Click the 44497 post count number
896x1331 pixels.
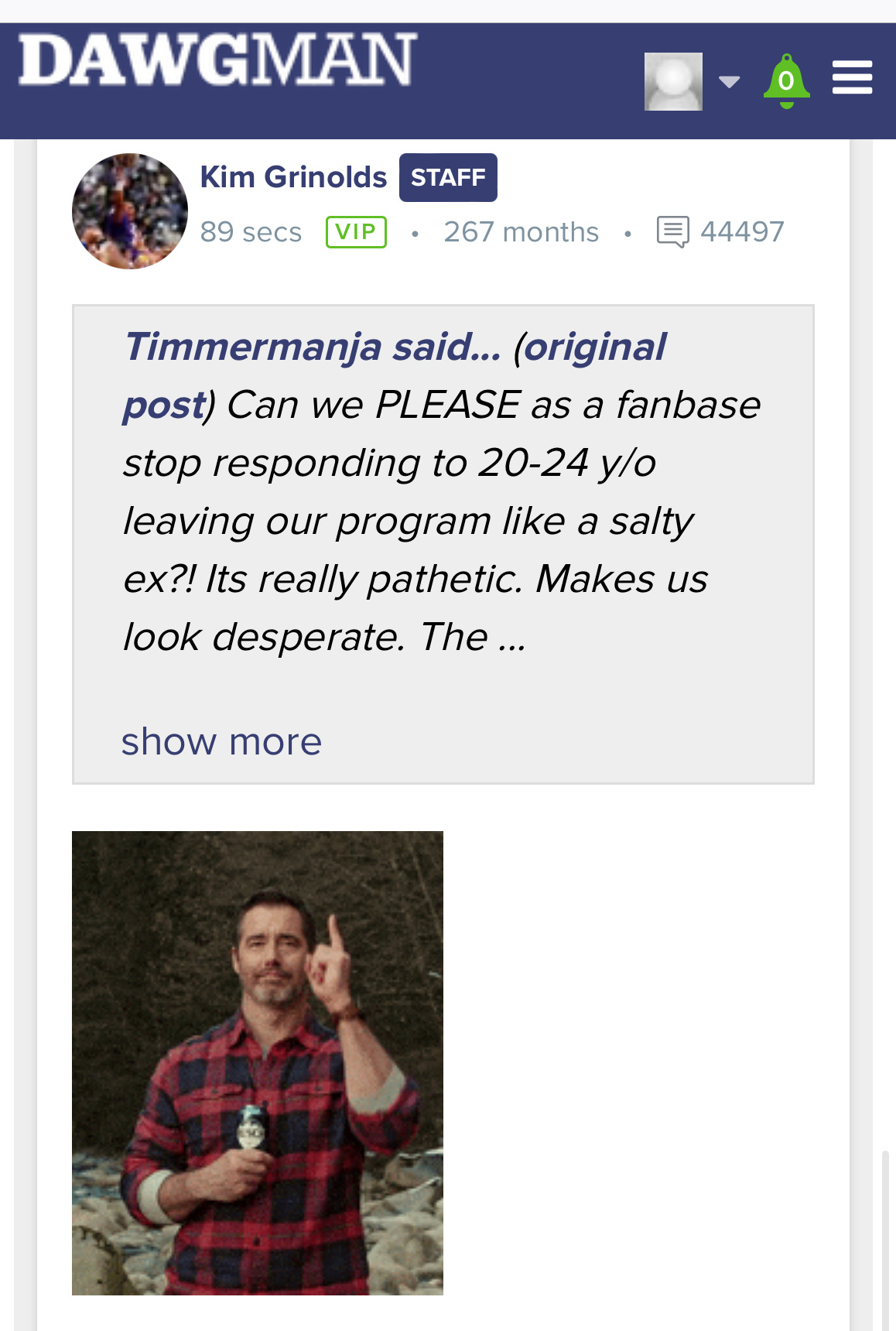point(742,232)
